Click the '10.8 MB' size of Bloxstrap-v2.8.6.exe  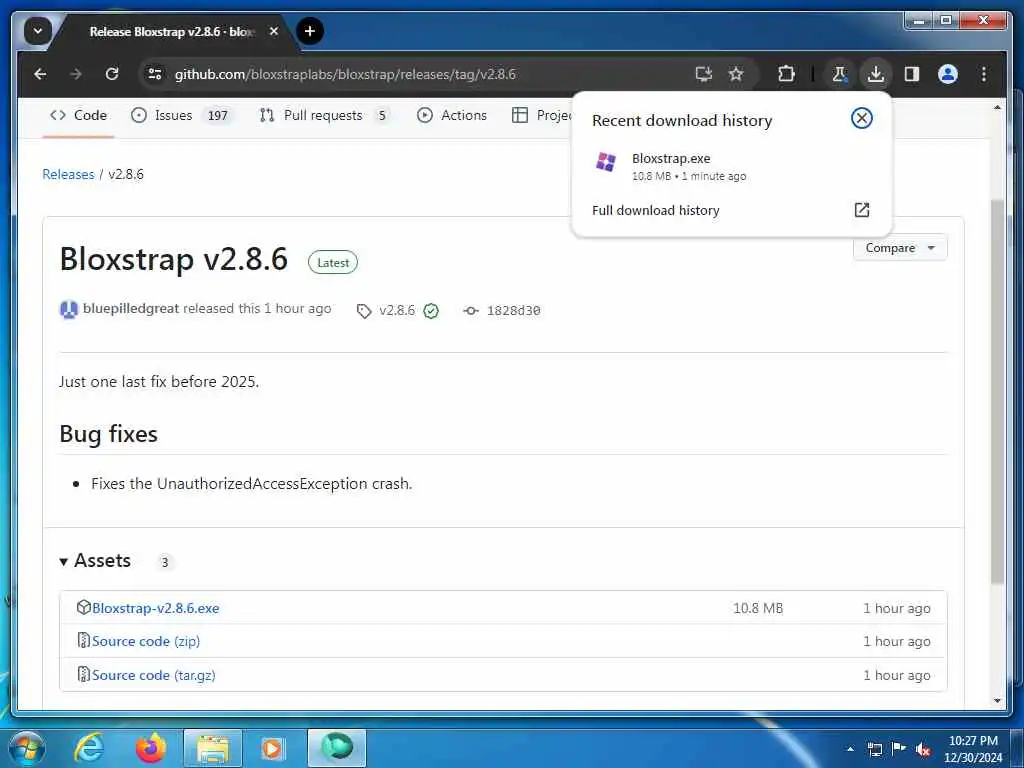point(758,608)
